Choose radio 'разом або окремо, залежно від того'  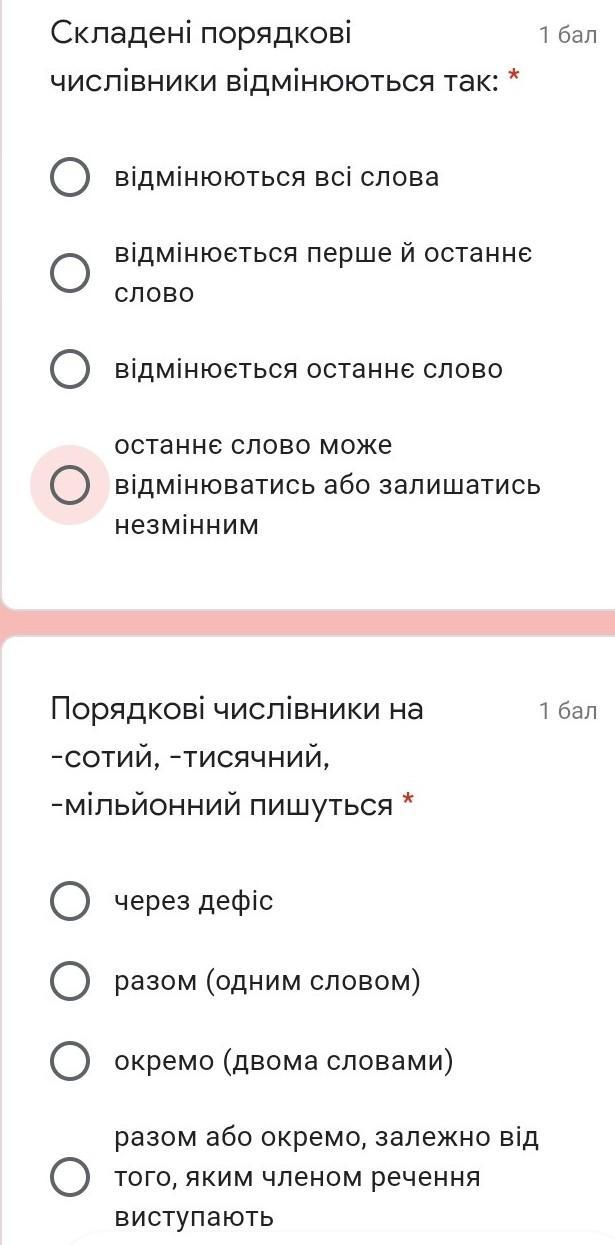[69, 1177]
